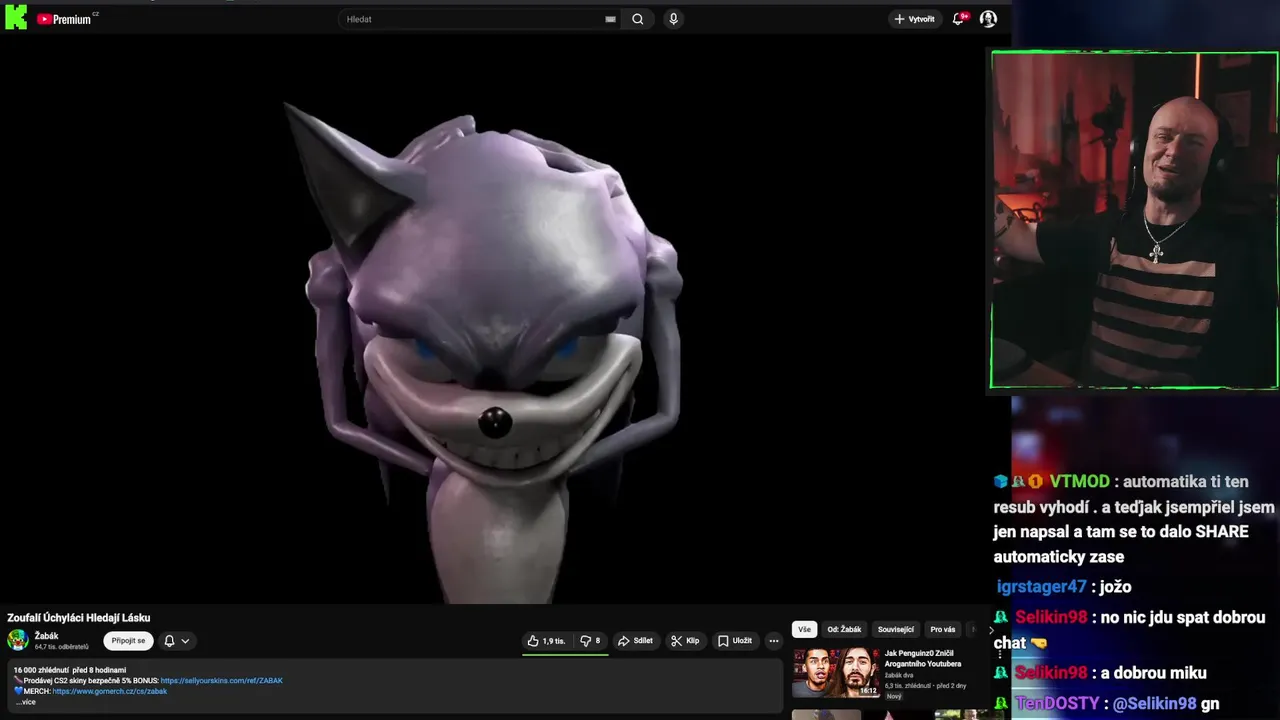Open the account avatar menu
The height and width of the screenshot is (720, 1280).
[x=988, y=19]
